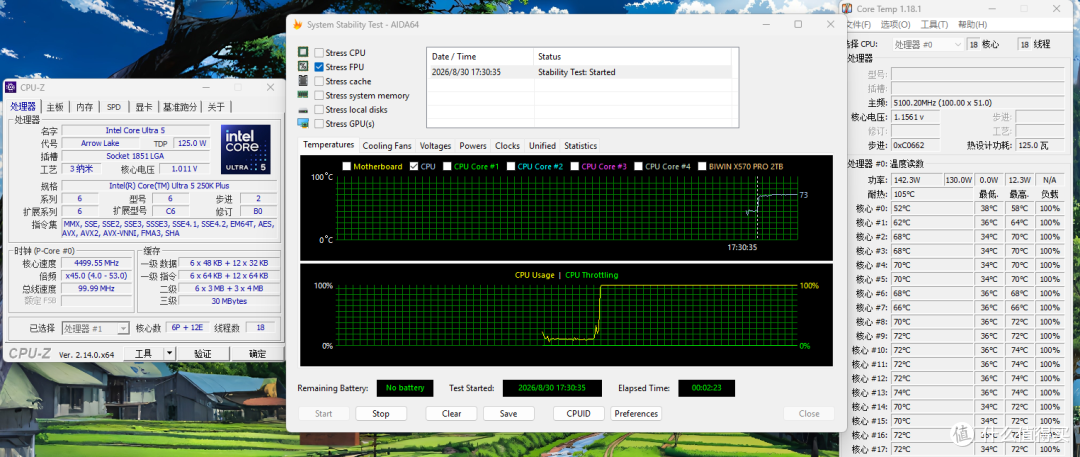The image size is (1080, 457).
Task: Stop the stability test
Action: pos(381,414)
